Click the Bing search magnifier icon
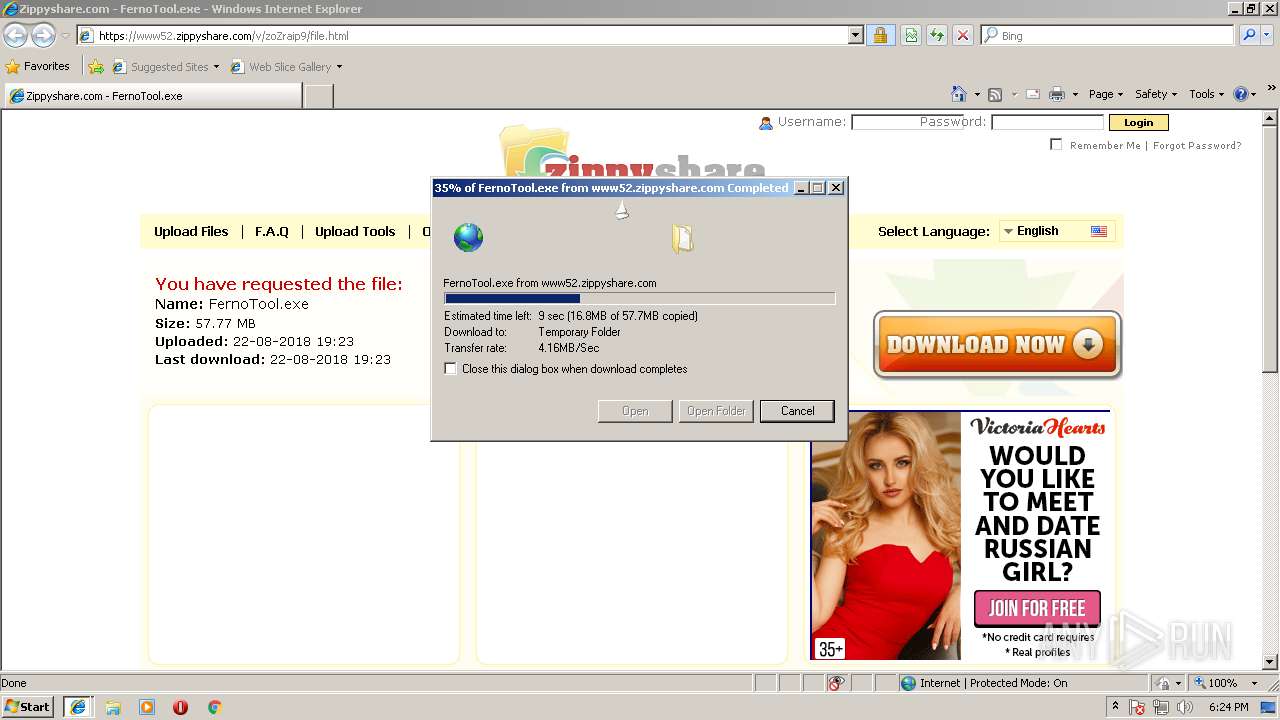The image size is (1280, 720). (x=1249, y=35)
